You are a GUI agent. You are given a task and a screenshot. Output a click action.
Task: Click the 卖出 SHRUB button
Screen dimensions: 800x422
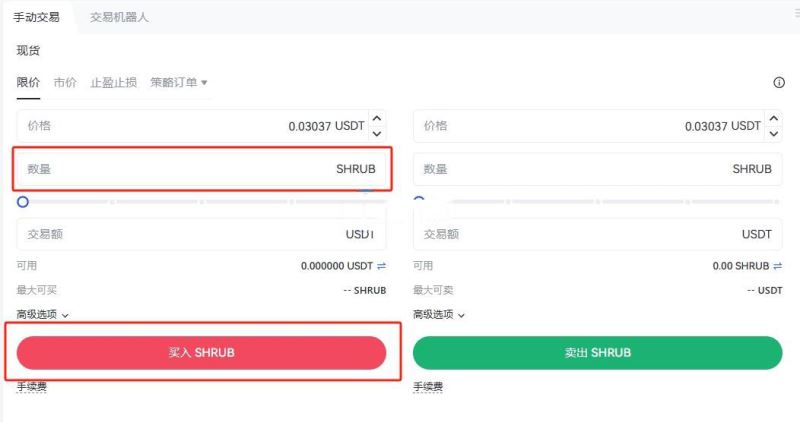coord(597,353)
